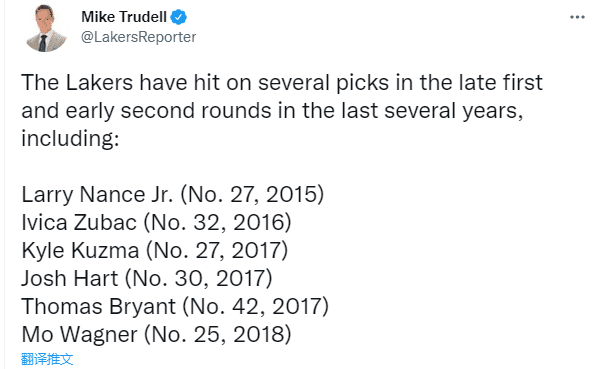Screen dimensions: 601x369
Task: Click the word "including:" in the tweet
Action: [x=70, y=138]
